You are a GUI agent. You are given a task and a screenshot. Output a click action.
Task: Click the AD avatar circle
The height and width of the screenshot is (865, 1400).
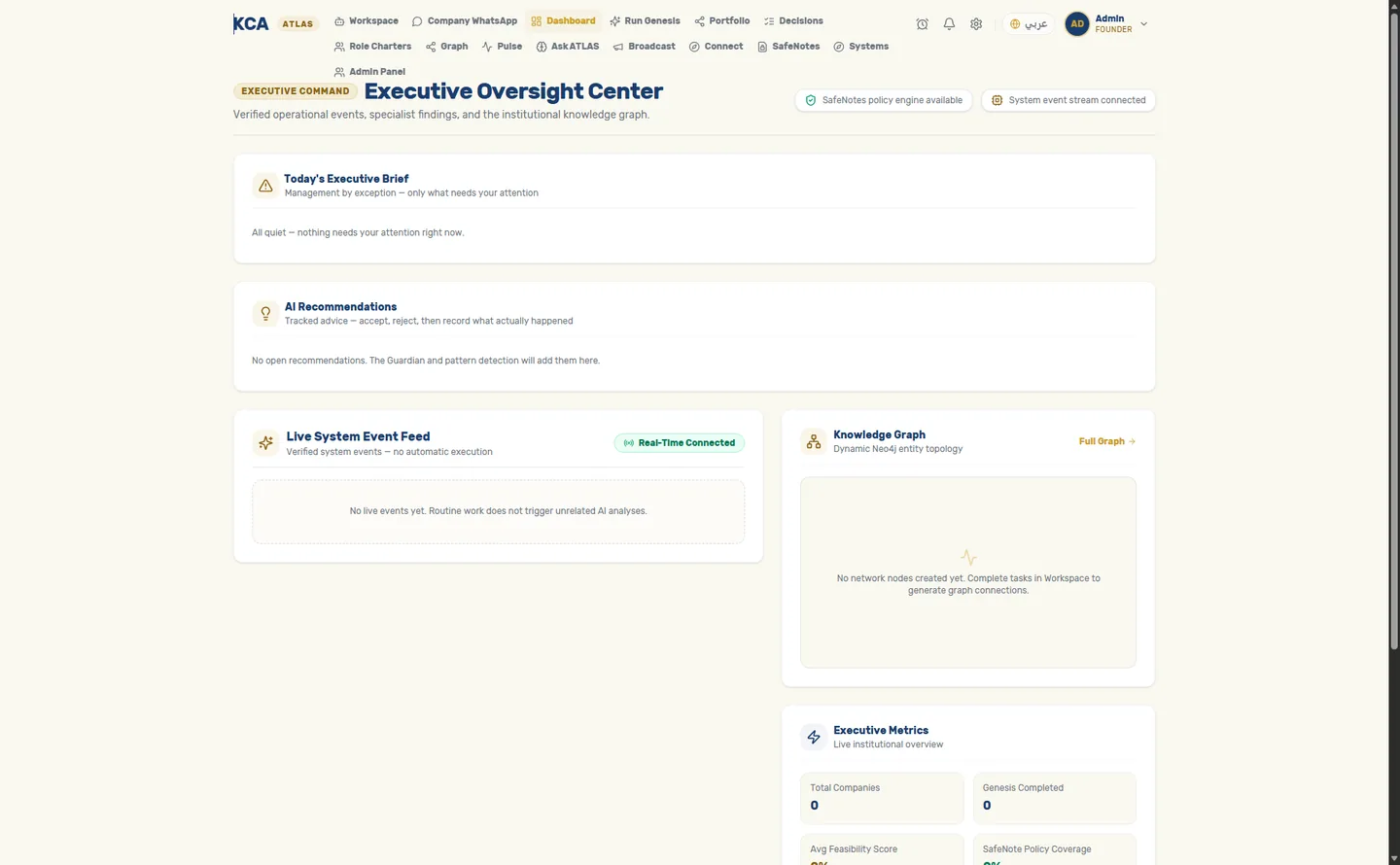tap(1077, 24)
